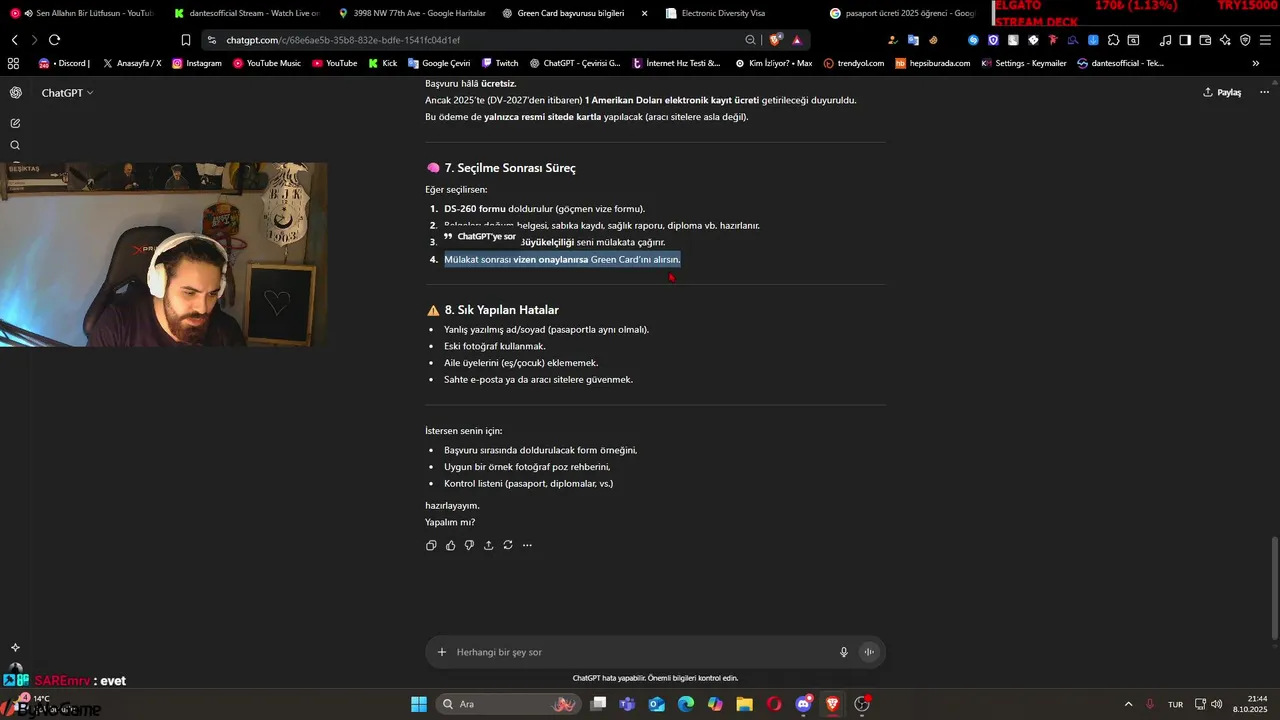Switch to dantesofficial Stream tab

(245, 13)
